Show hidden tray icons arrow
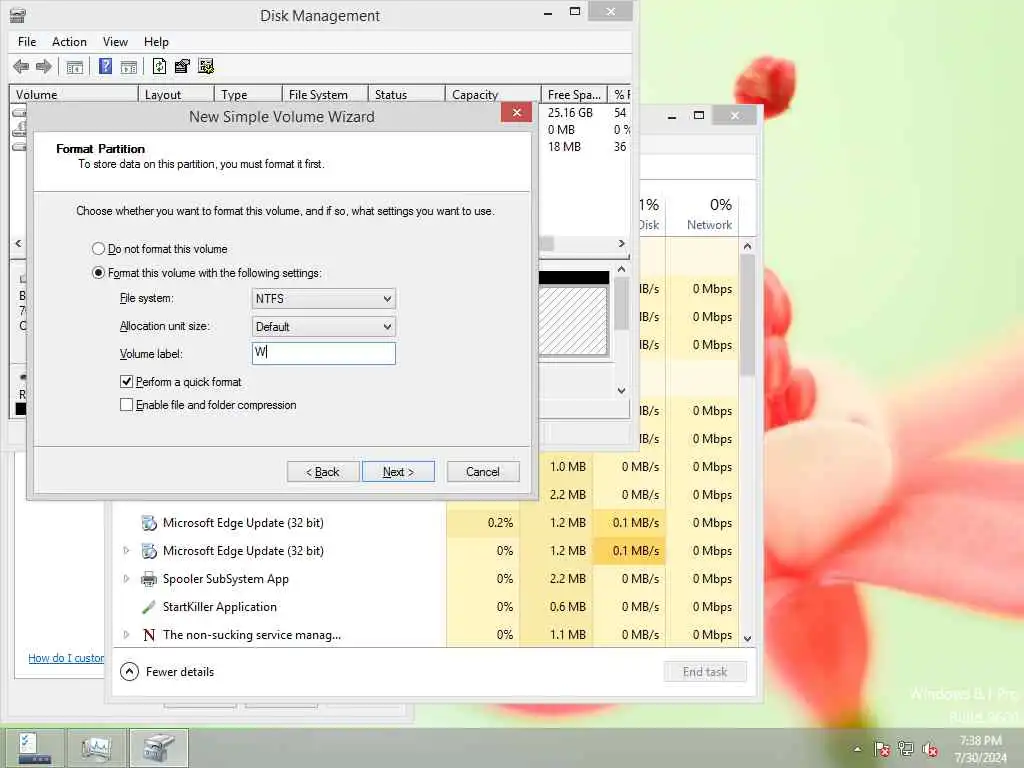1024x768 pixels. click(x=857, y=749)
